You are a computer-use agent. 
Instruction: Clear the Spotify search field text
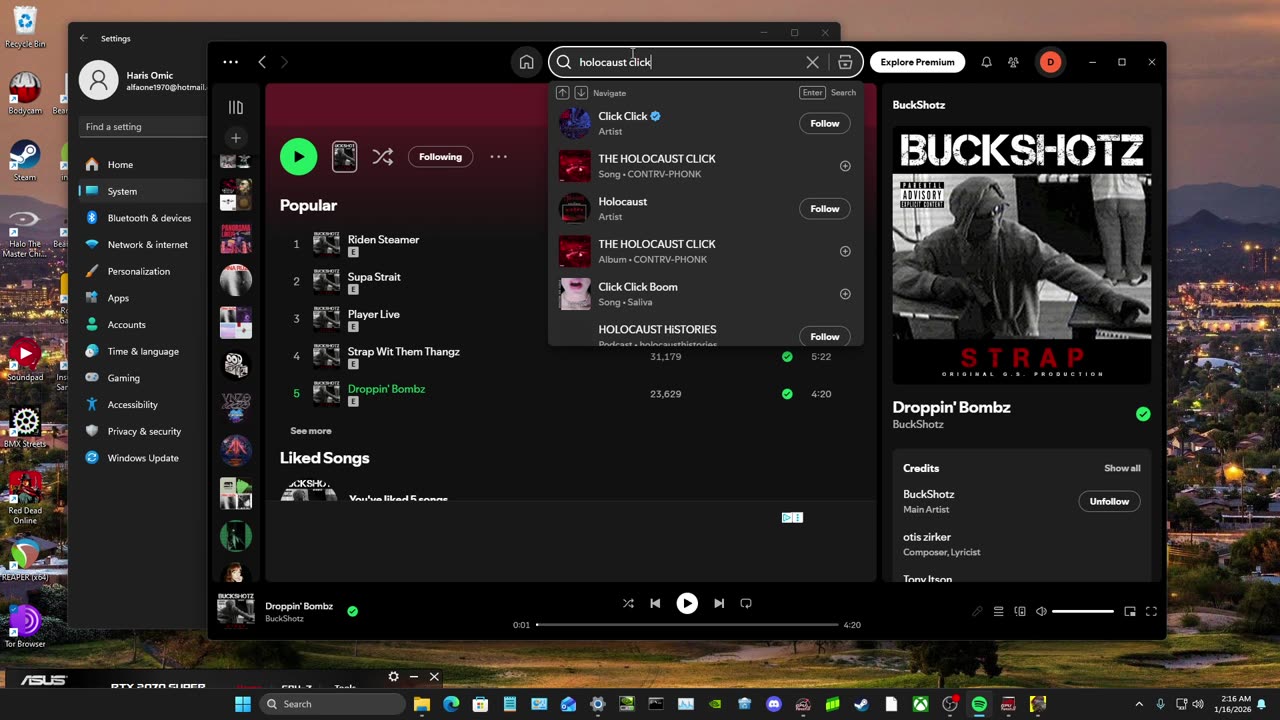pyautogui.click(x=813, y=62)
